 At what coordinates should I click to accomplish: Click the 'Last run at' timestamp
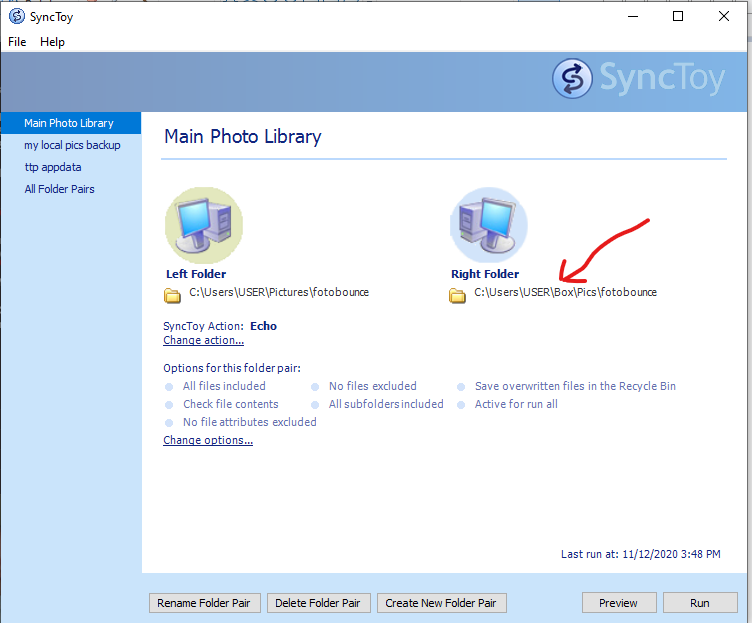(x=641, y=554)
